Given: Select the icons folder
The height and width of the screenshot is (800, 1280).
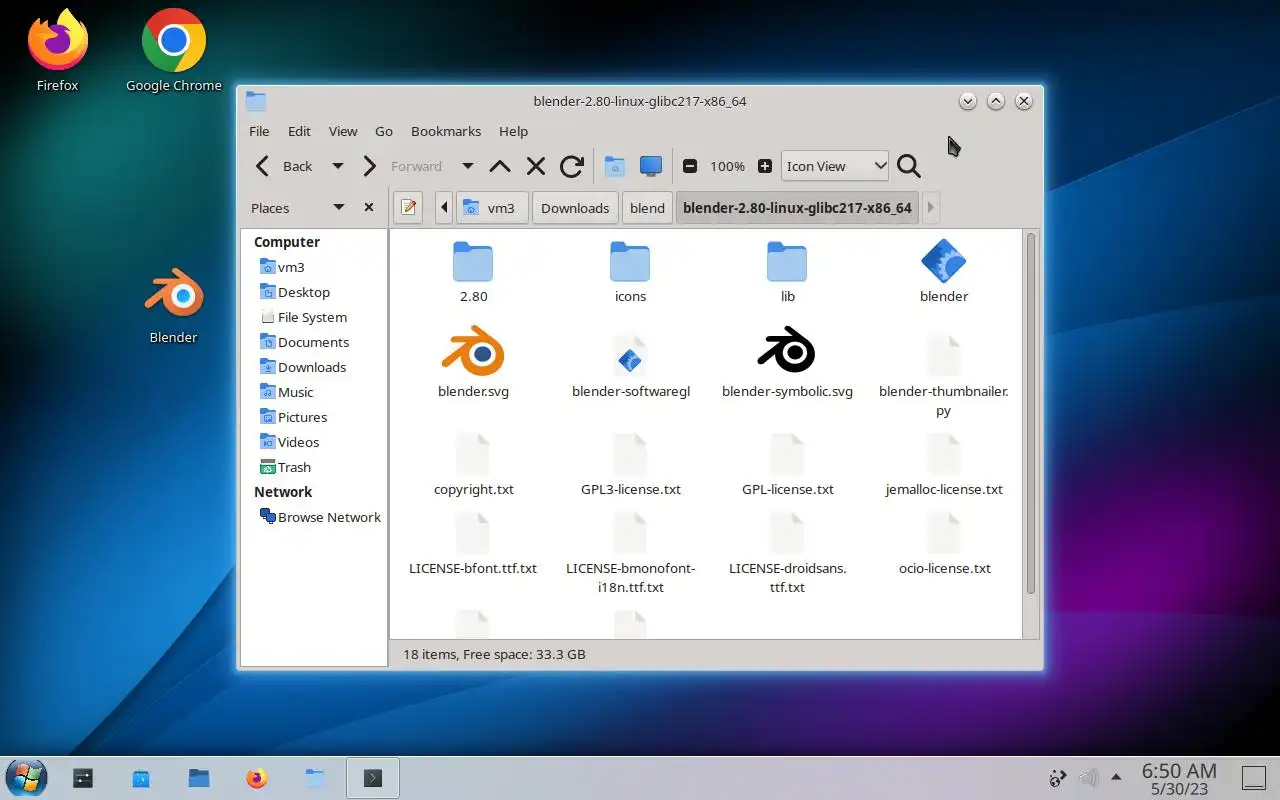Looking at the screenshot, I should coord(630,262).
